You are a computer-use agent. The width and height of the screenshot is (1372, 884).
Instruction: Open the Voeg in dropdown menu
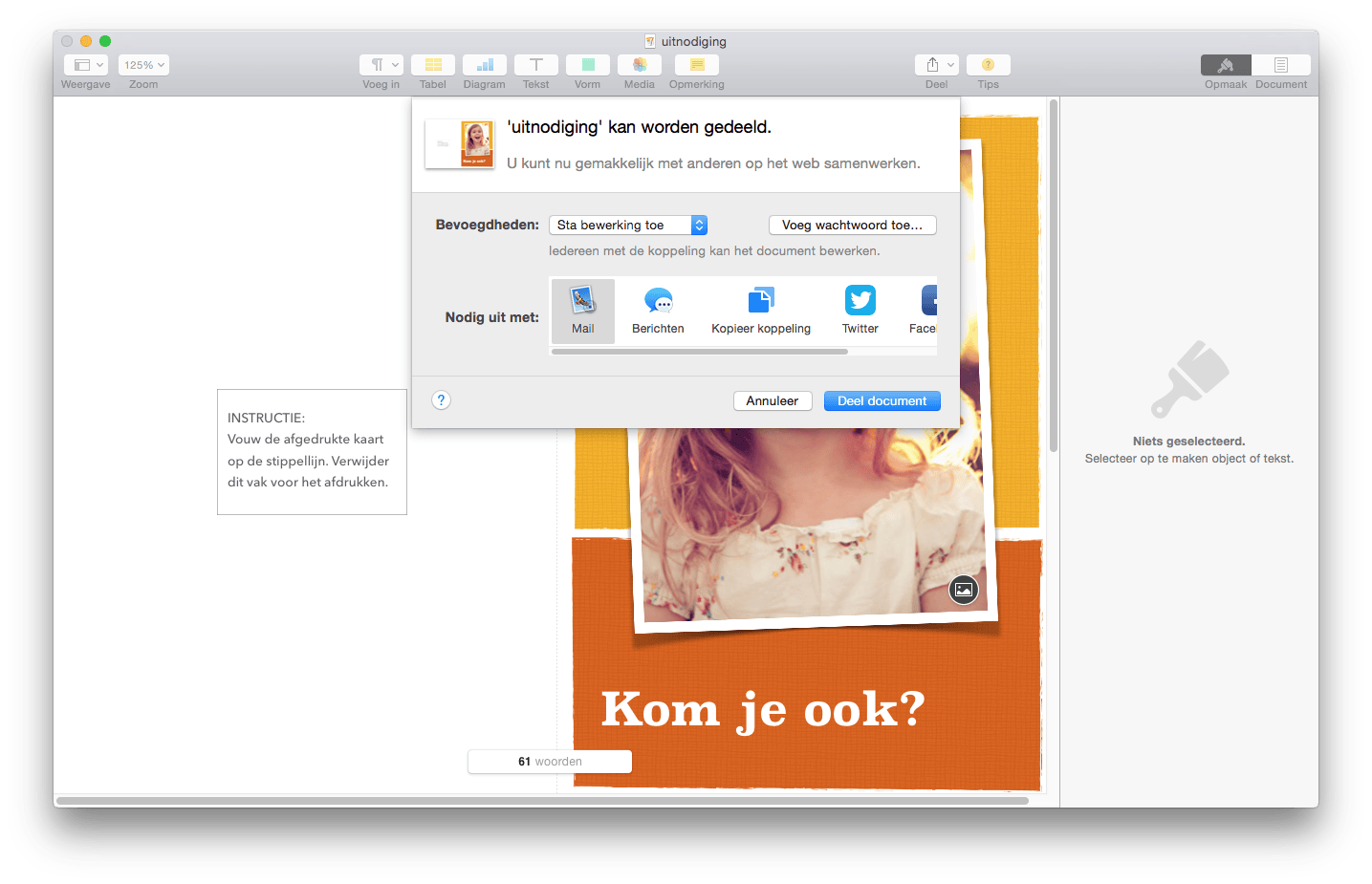coord(381,65)
